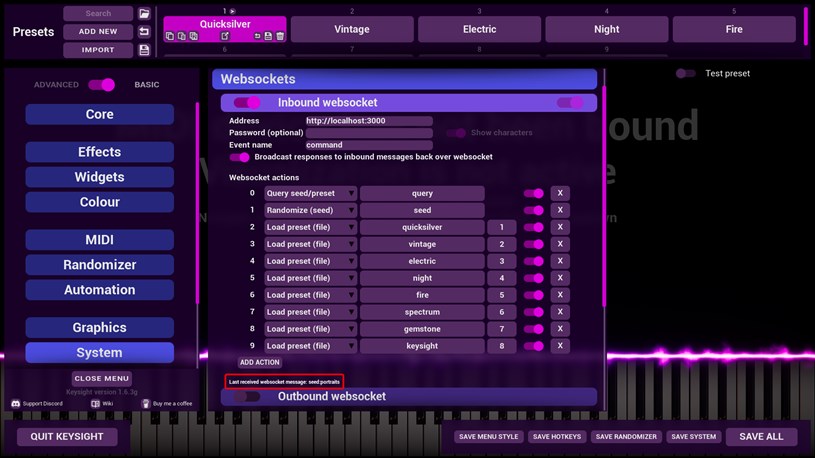Click the third copy icon on Quicksilver preset
Screen dimensions: 815x458
pos(193,36)
